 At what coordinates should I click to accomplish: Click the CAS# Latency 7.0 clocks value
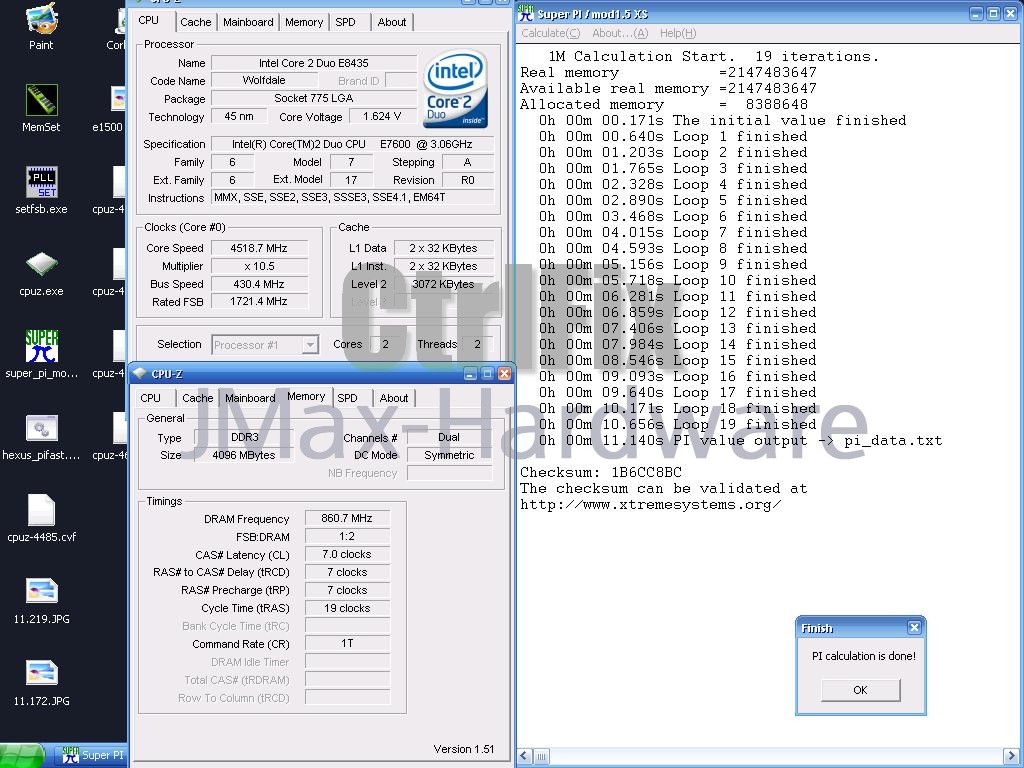click(x=347, y=554)
